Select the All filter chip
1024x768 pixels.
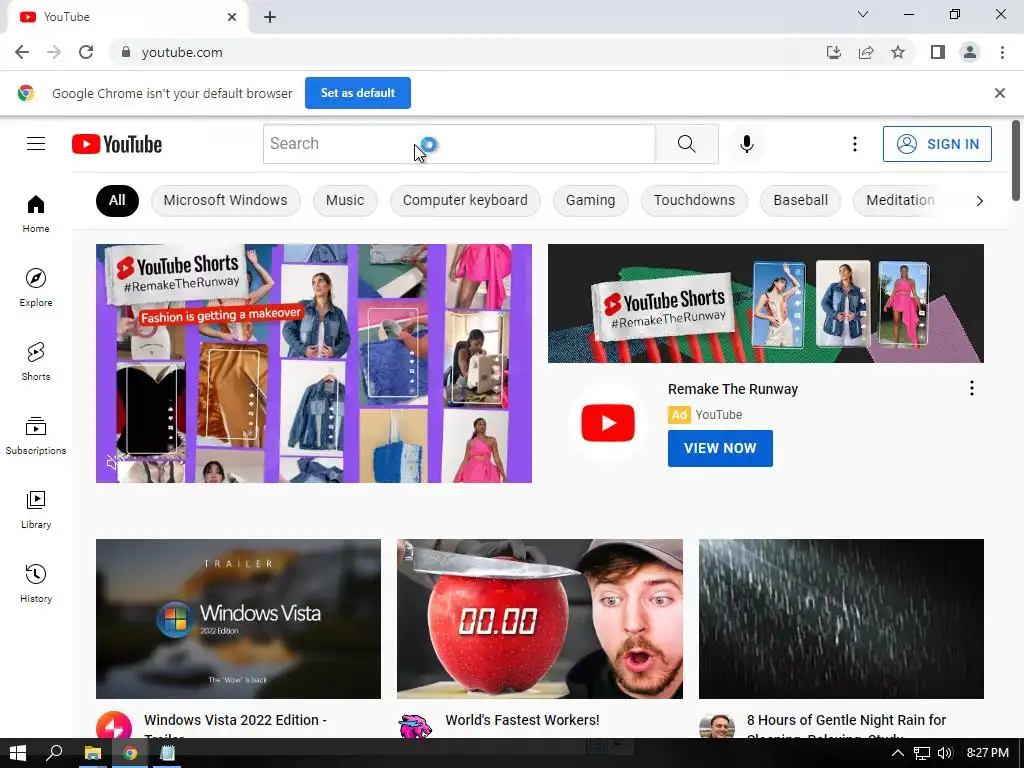(117, 200)
